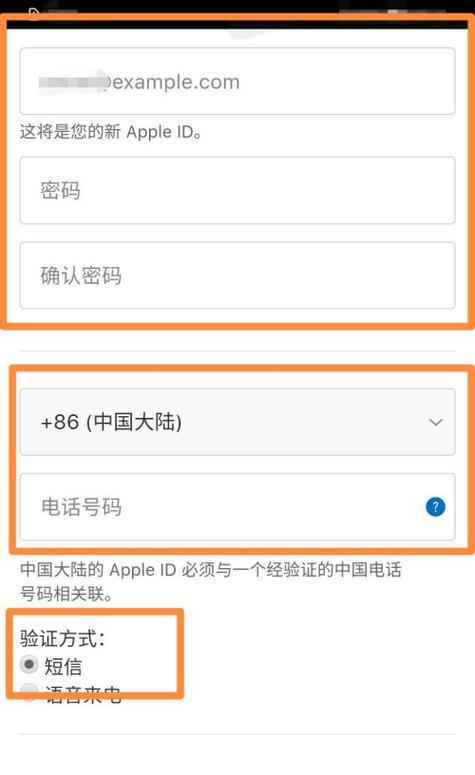
Task: Click the 短信 option label text
Action: pos(63,666)
